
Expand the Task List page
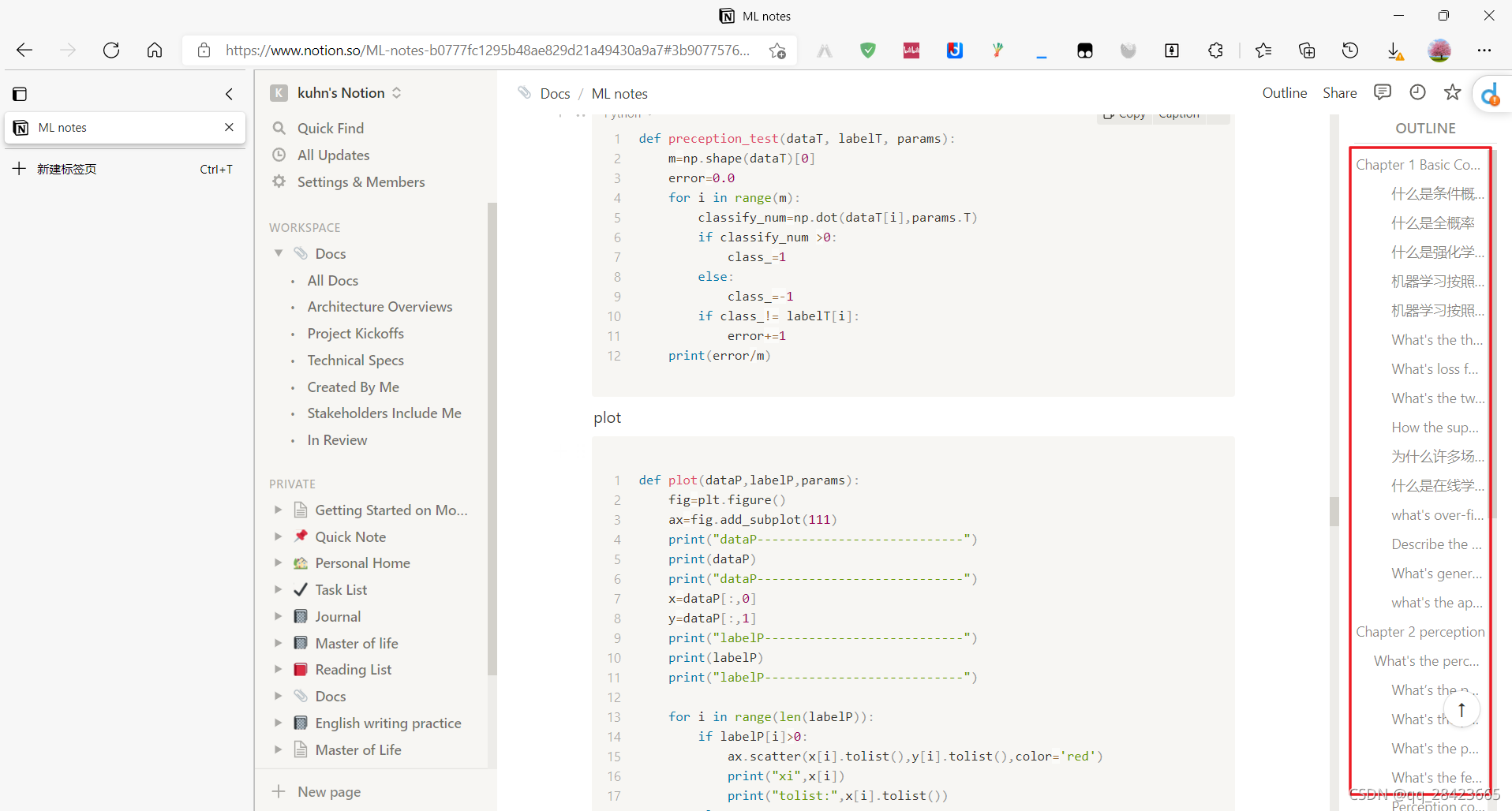point(278,589)
